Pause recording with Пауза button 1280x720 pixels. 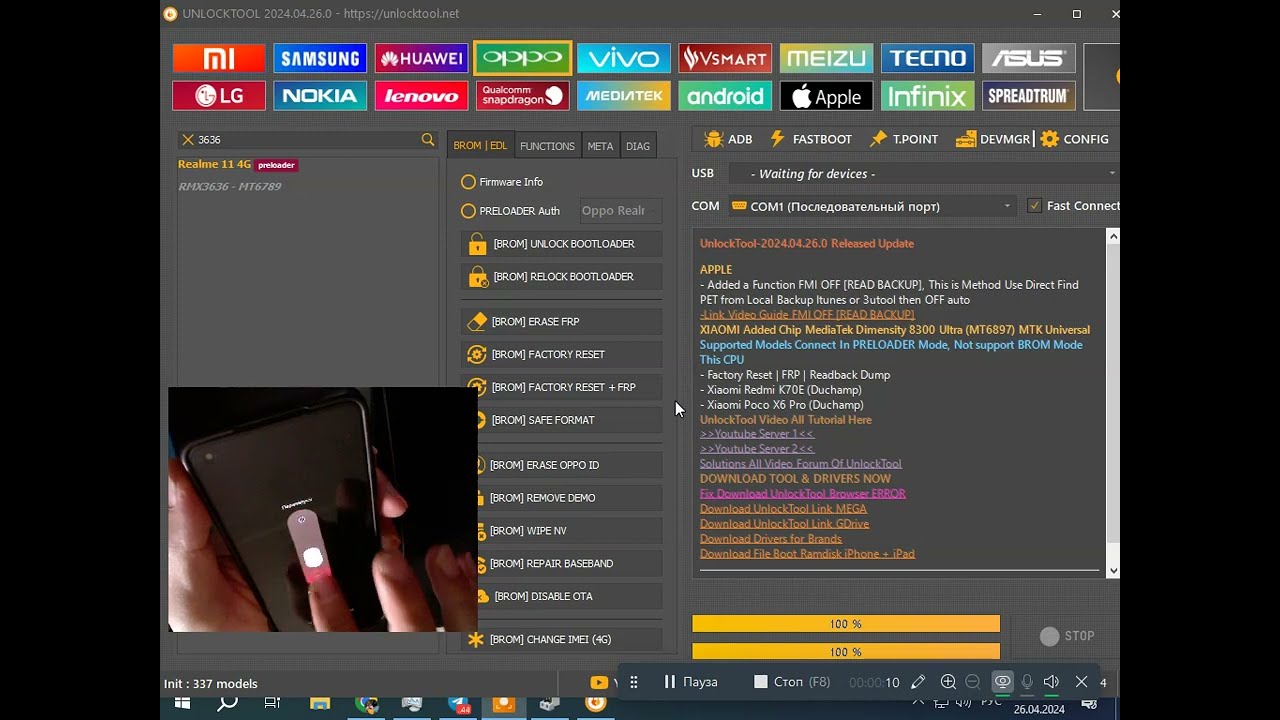691,682
